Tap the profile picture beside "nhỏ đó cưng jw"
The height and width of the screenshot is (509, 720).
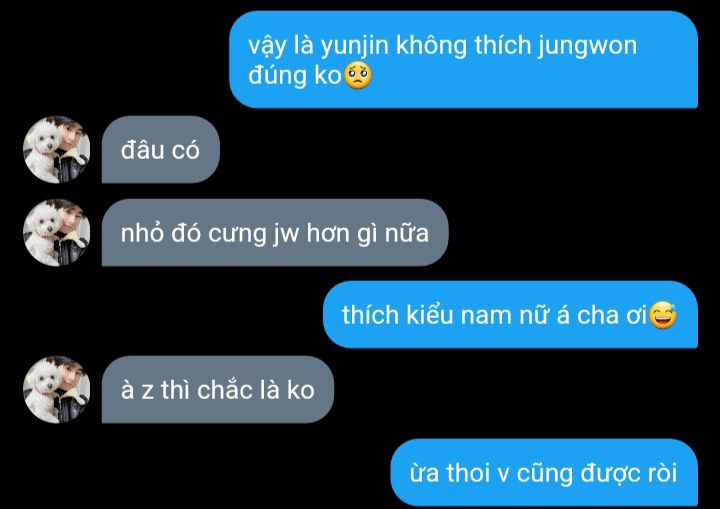56,232
